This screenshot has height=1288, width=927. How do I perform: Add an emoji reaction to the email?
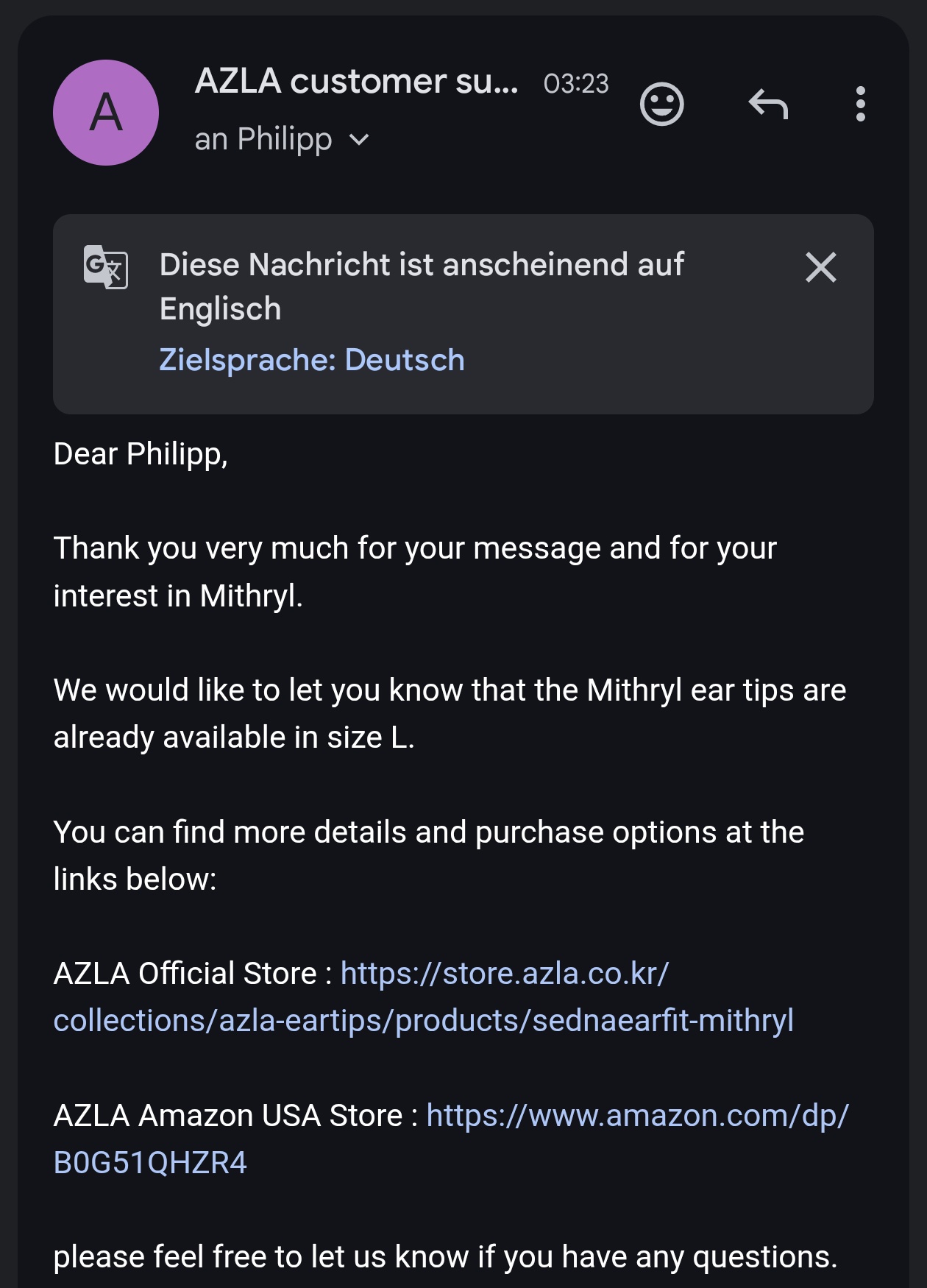point(661,105)
